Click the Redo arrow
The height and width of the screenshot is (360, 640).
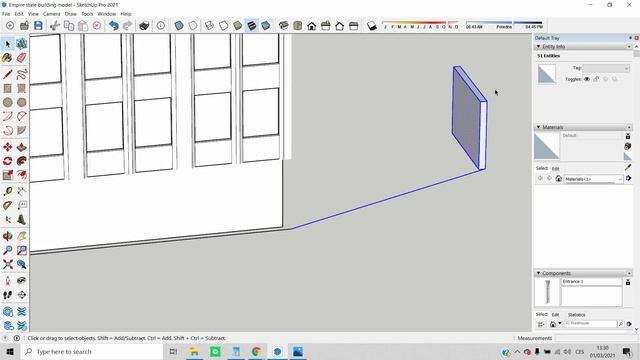click(x=127, y=26)
